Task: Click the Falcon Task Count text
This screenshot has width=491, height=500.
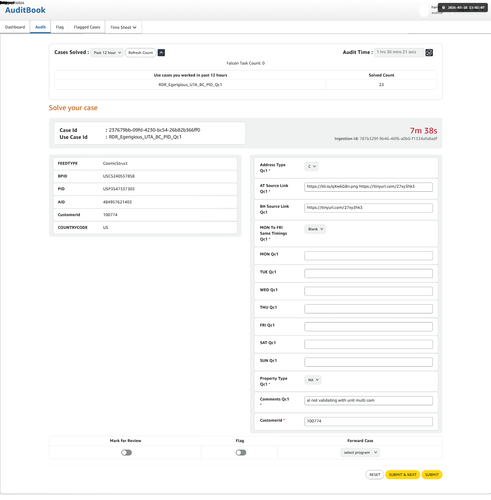Action: (x=246, y=63)
